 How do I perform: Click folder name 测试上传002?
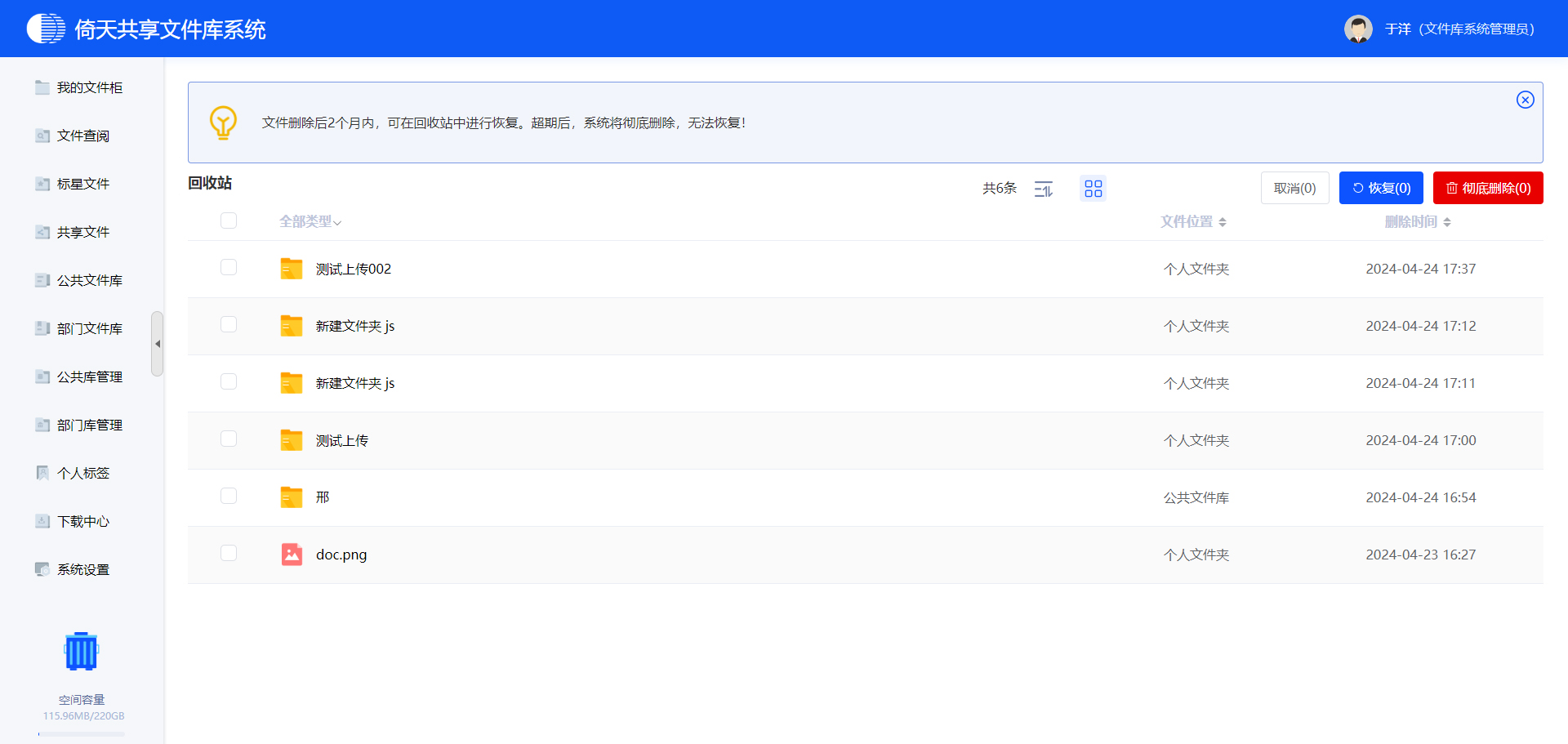pos(354,269)
